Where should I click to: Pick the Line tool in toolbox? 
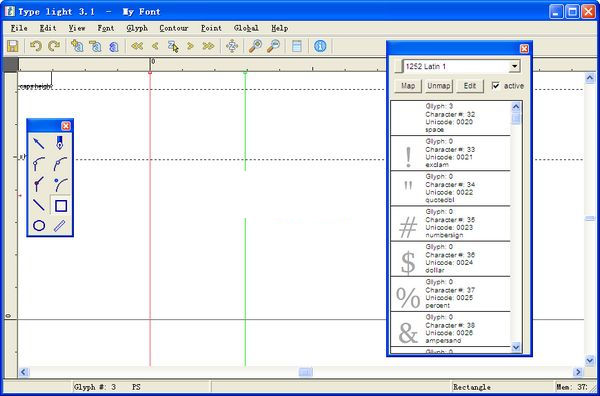(x=39, y=205)
